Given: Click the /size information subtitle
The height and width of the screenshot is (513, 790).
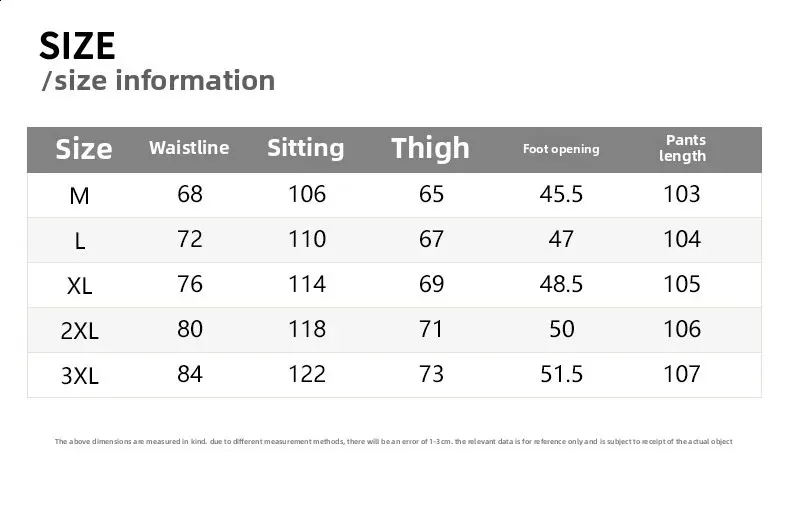Looking at the screenshot, I should click(x=159, y=81).
